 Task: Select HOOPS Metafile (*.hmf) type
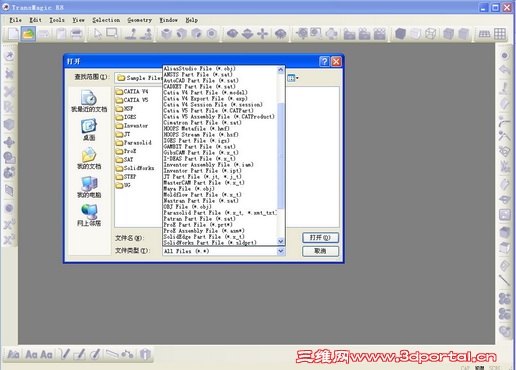tap(196, 128)
